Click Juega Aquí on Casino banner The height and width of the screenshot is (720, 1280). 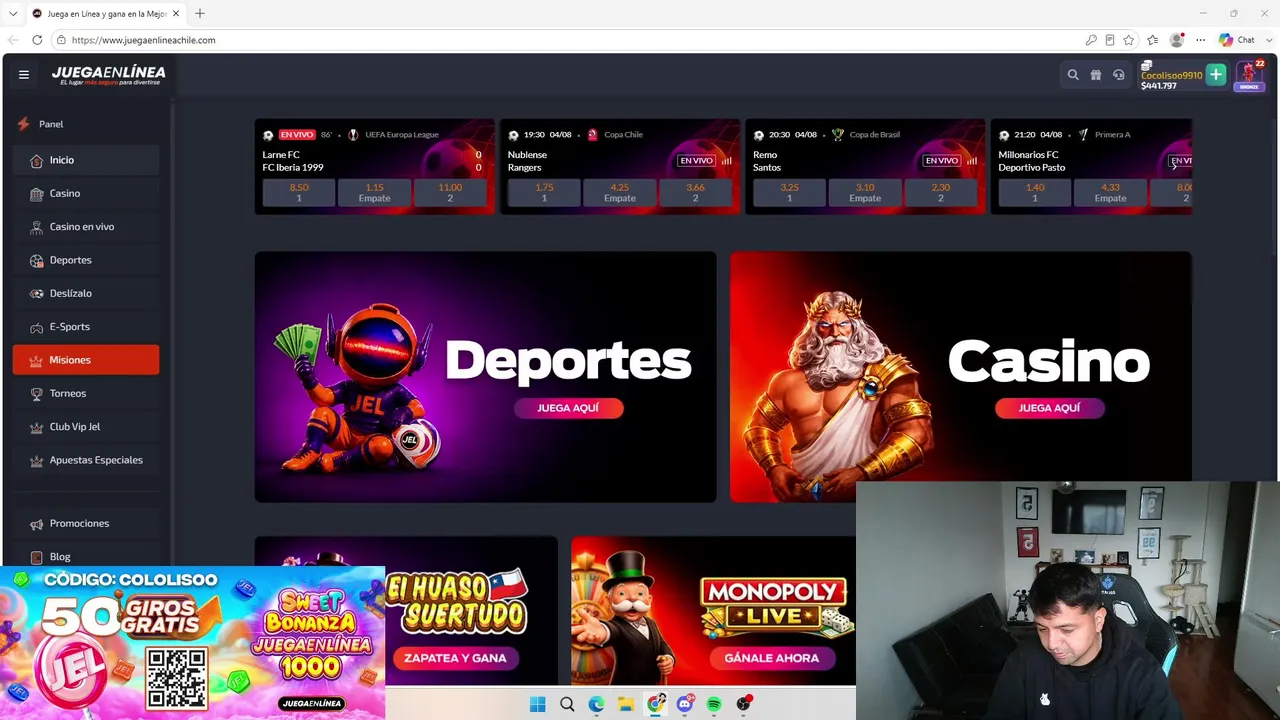click(1049, 408)
